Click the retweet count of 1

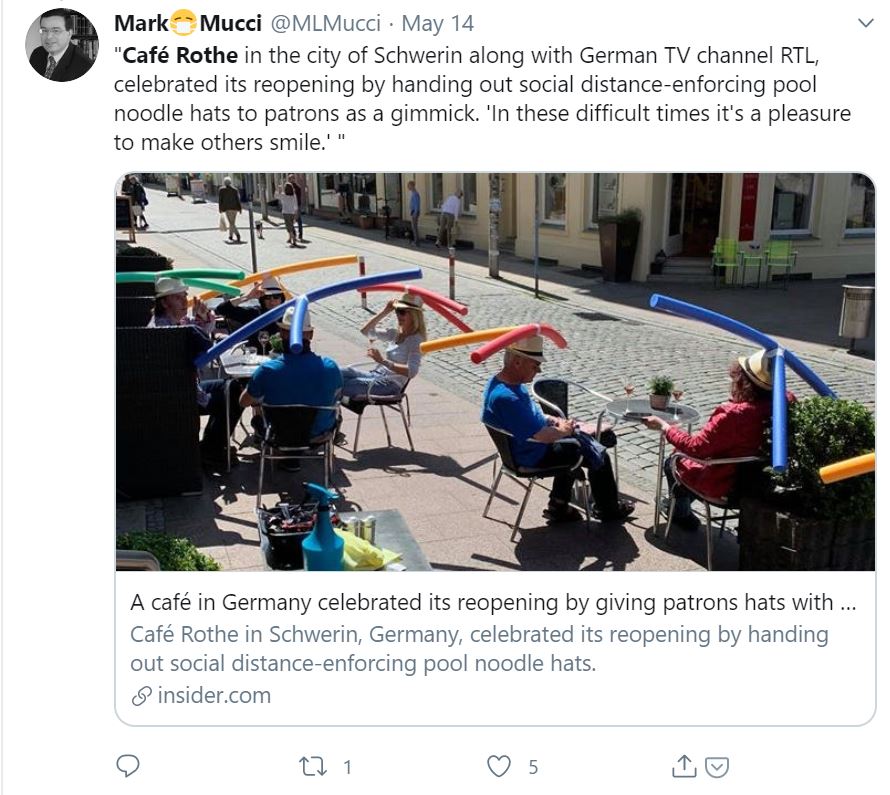347,767
